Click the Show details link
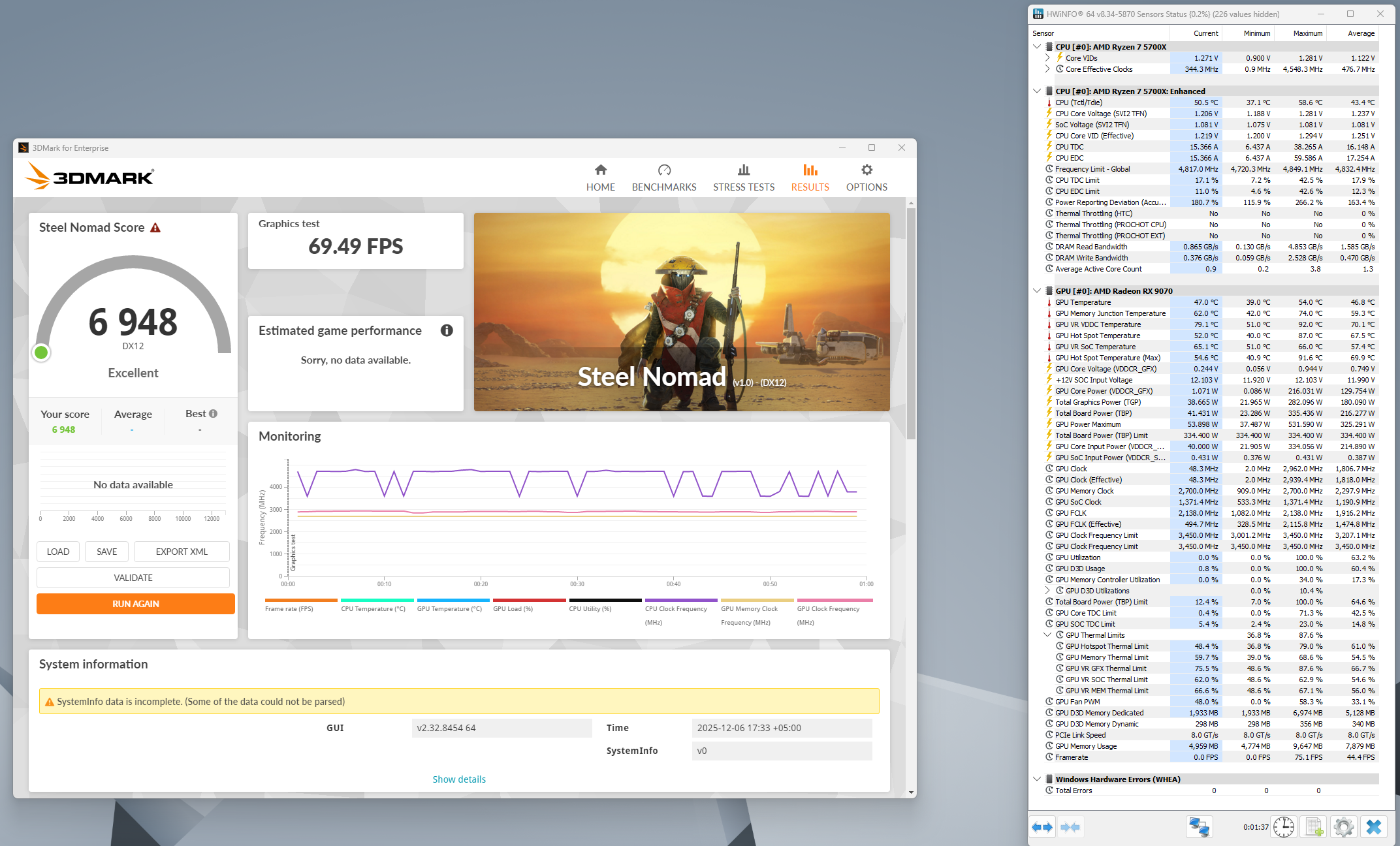1400x846 pixels. tap(459, 779)
